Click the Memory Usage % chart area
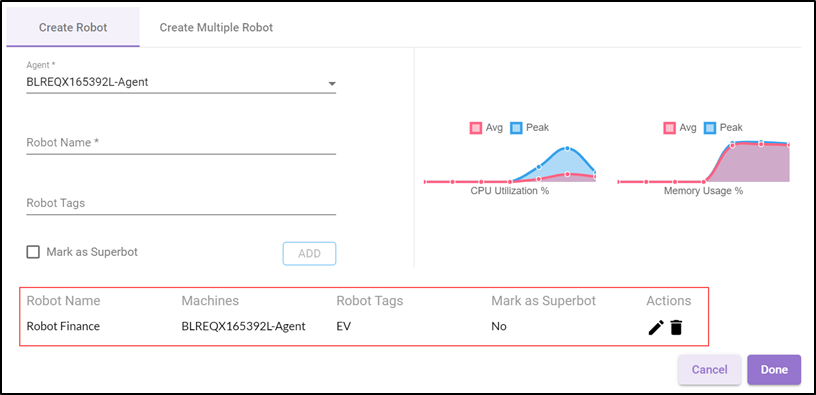 coord(704,161)
